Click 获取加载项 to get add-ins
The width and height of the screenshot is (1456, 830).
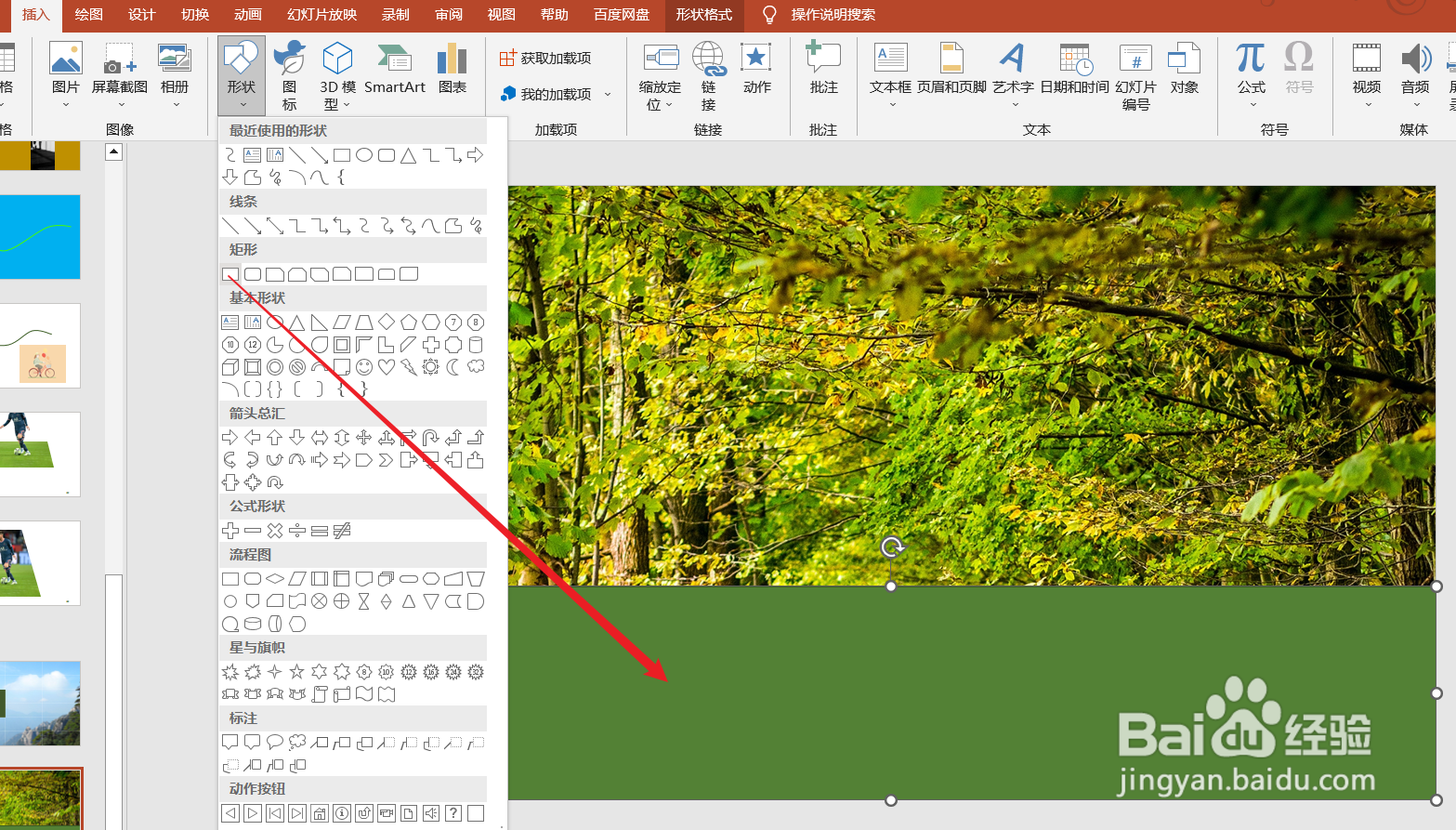(545, 58)
